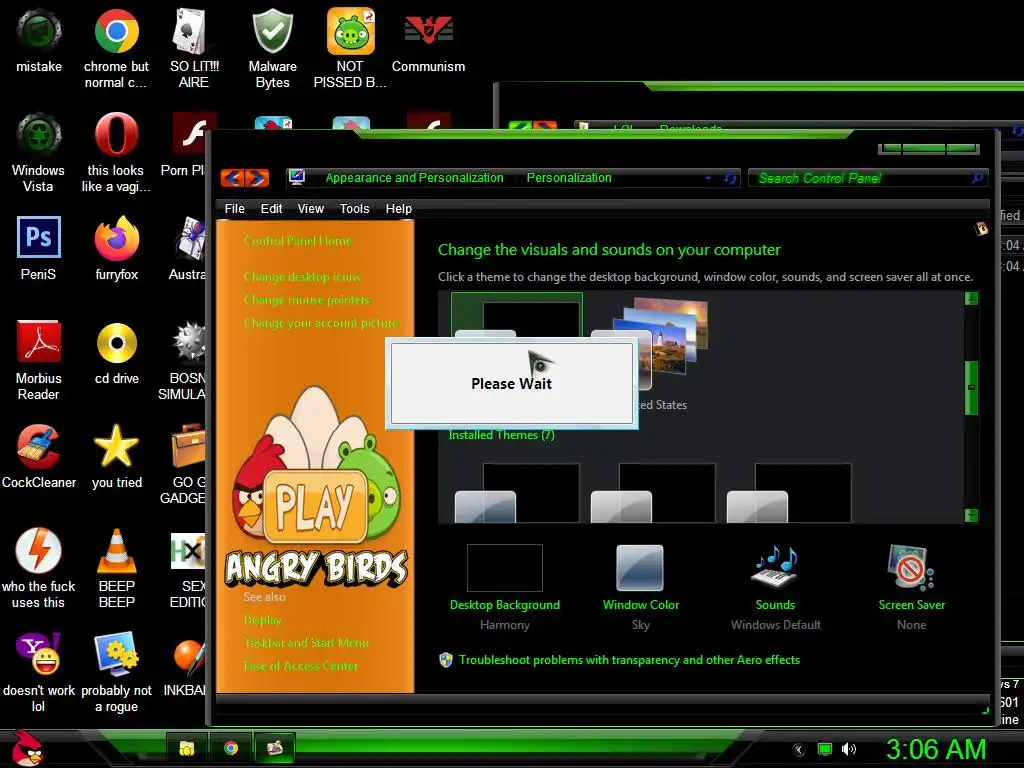The height and width of the screenshot is (768, 1024).
Task: Go back with the orange back arrow
Action: coord(233,178)
